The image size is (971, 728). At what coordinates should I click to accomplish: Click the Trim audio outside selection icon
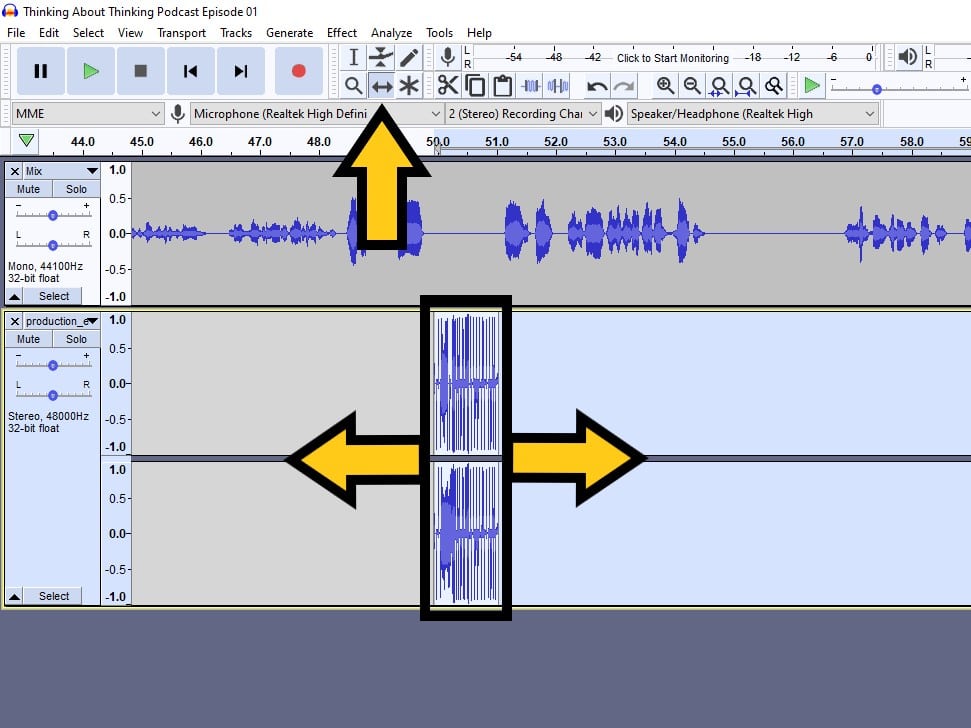point(531,85)
